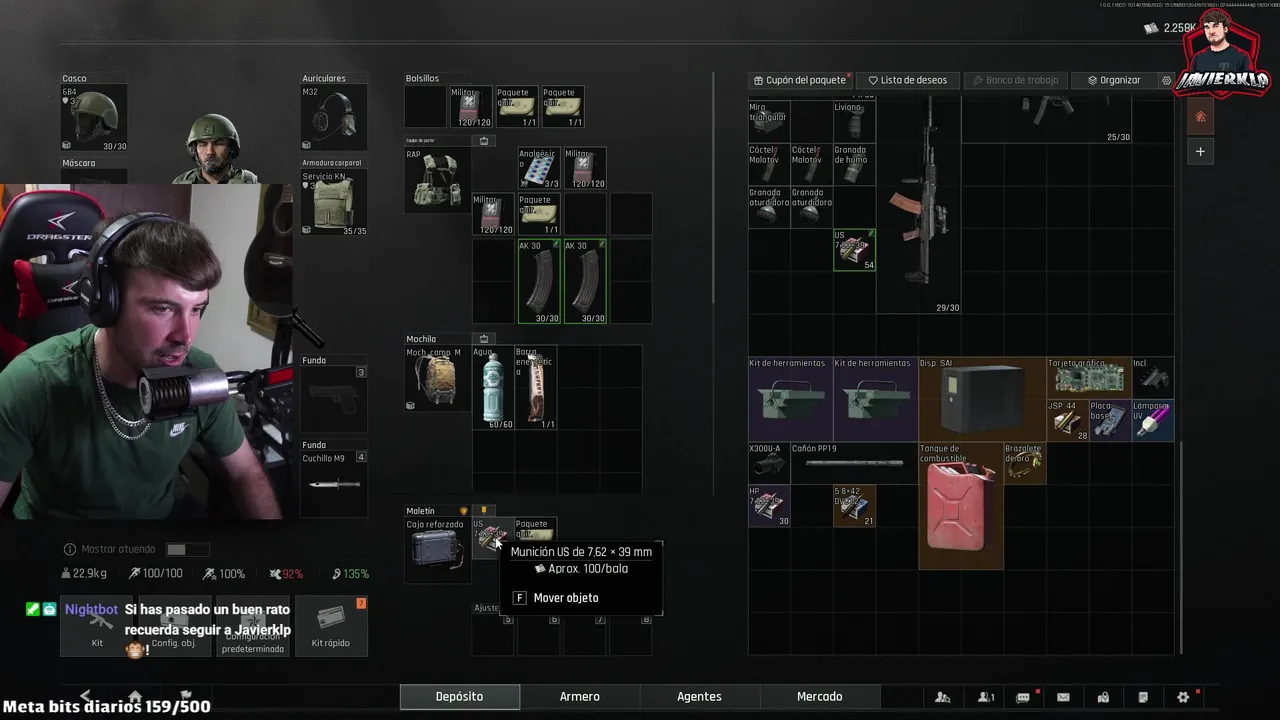Select the 5.8x42 DVC12 ammo stack
The image size is (1280, 720).
coord(854,506)
